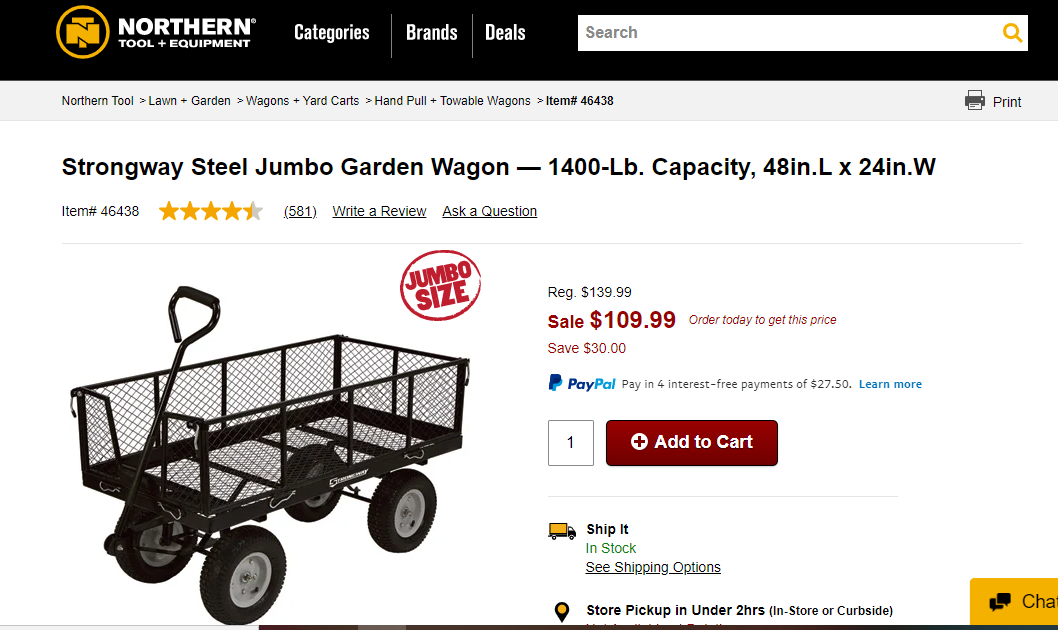Click the Ask a Question link

coord(489,211)
